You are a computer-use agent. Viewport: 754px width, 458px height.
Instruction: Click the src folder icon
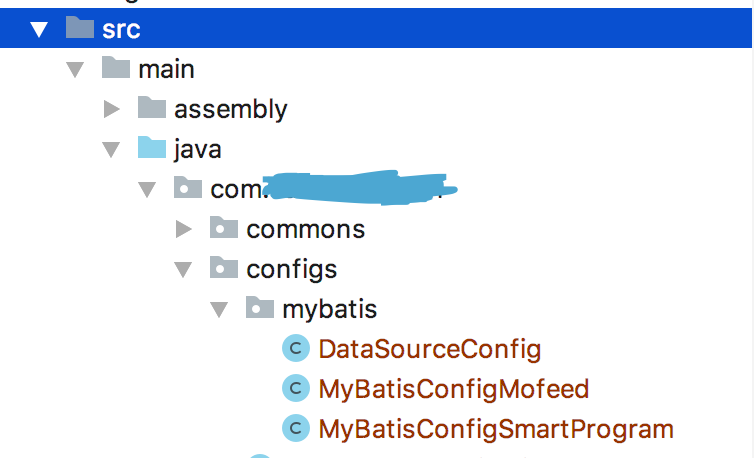80,28
